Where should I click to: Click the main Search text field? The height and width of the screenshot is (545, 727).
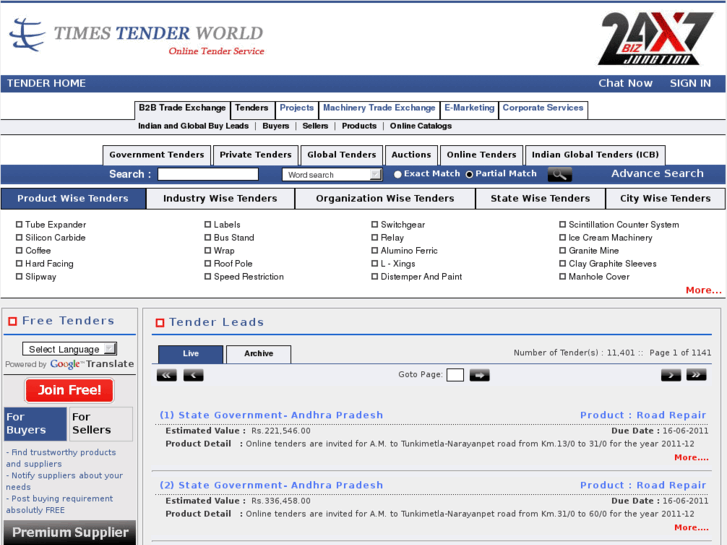(x=208, y=174)
